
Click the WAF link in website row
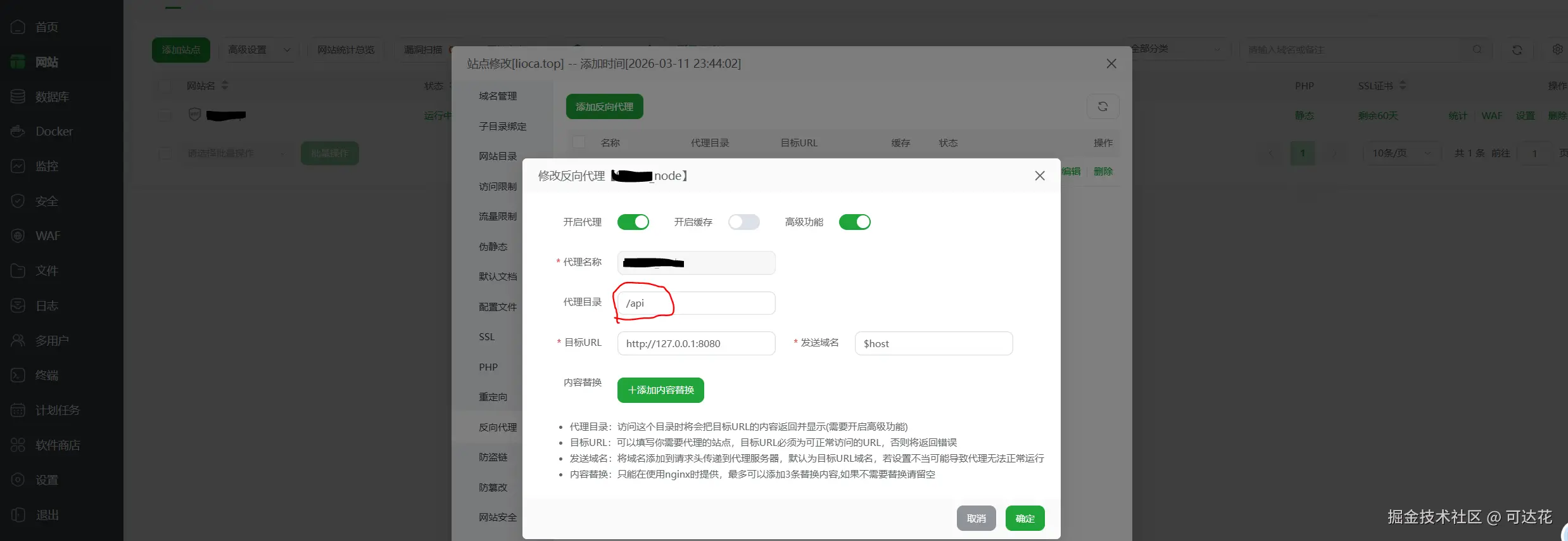pos(1491,115)
